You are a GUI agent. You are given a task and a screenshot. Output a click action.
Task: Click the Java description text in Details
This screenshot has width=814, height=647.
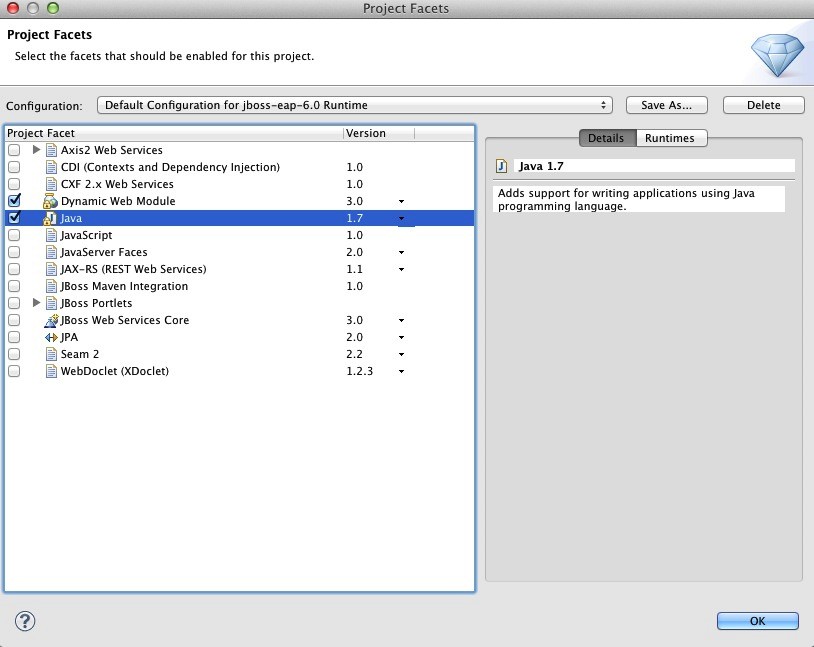626,199
